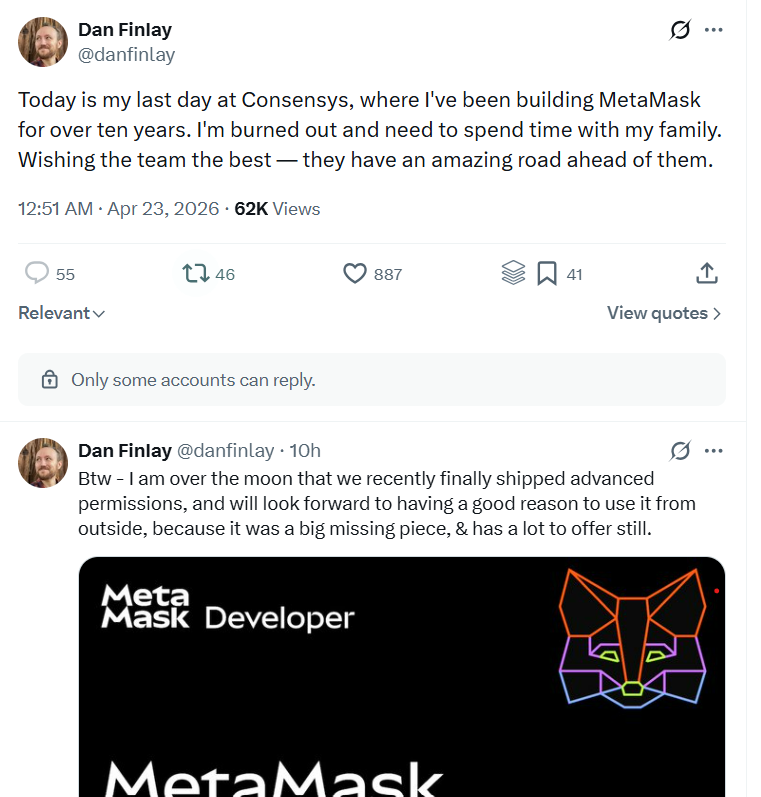Click the Grok slashed-circle icon on main tweet
The height and width of the screenshot is (797, 761).
coord(680,30)
